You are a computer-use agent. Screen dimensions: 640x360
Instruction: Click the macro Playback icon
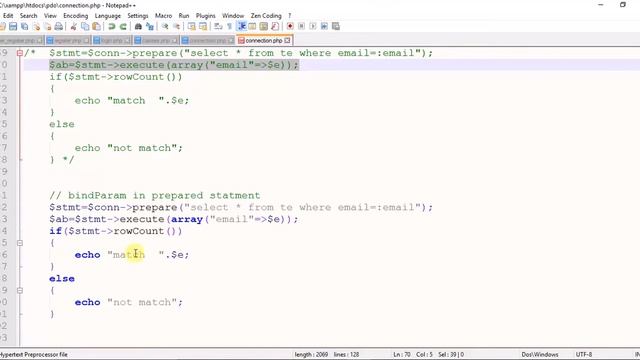tap(313, 27)
